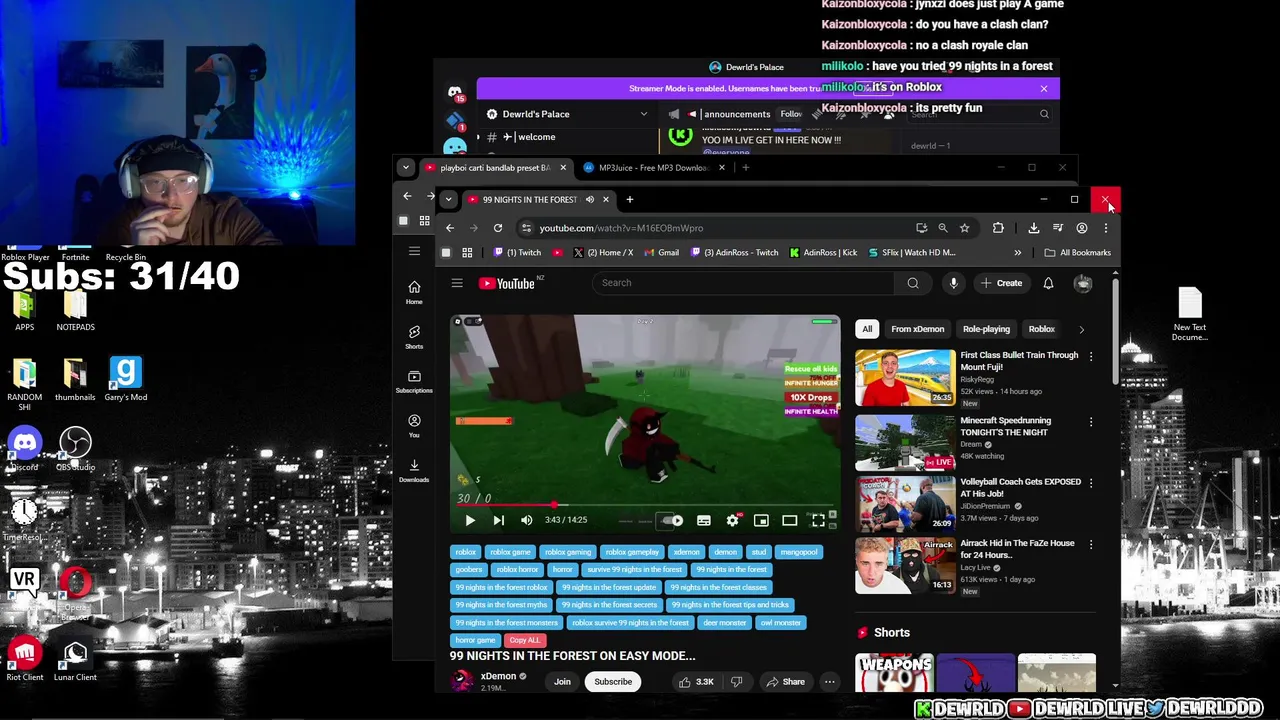Open Home in YouTube mini sidebar
This screenshot has height=720, width=1280.
414,293
